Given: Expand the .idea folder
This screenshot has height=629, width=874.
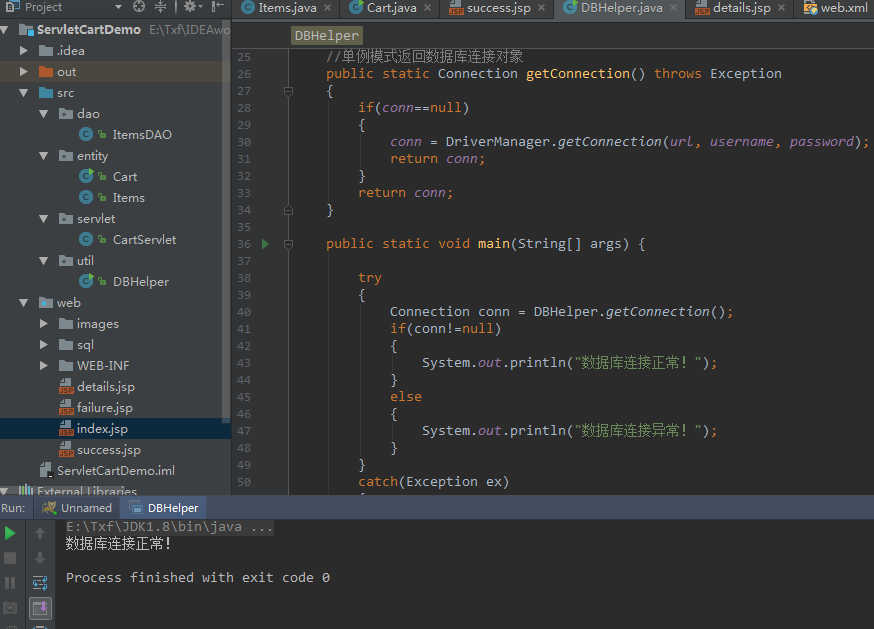Looking at the screenshot, I should (x=23, y=51).
